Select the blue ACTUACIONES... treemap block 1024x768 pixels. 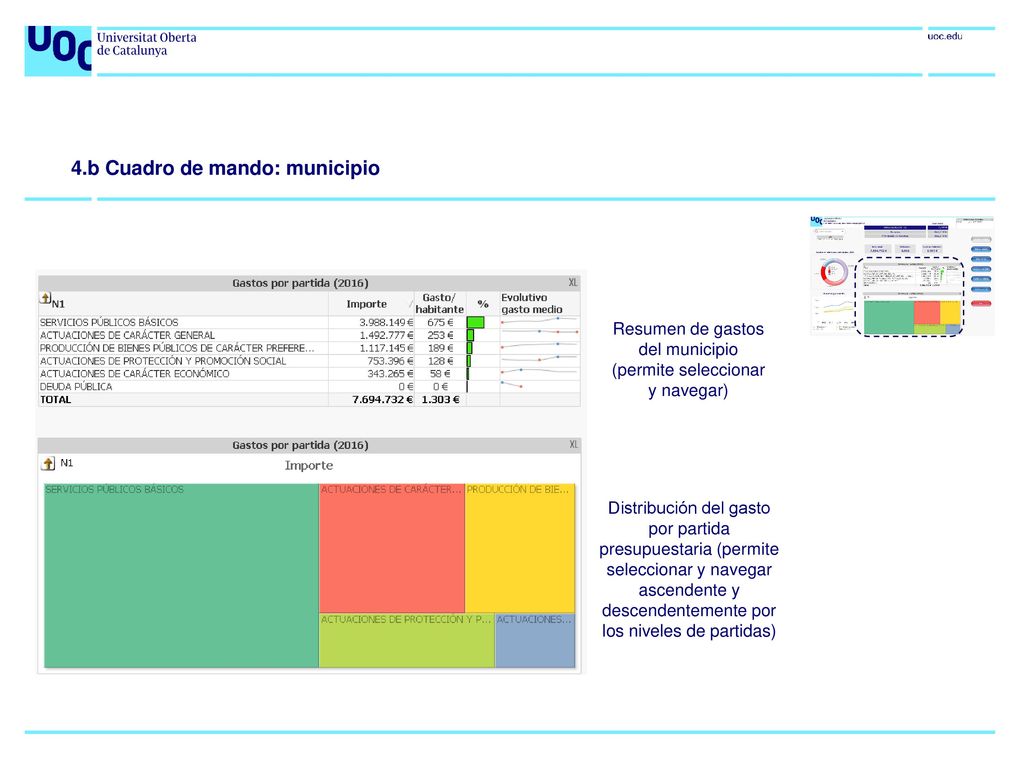point(536,641)
